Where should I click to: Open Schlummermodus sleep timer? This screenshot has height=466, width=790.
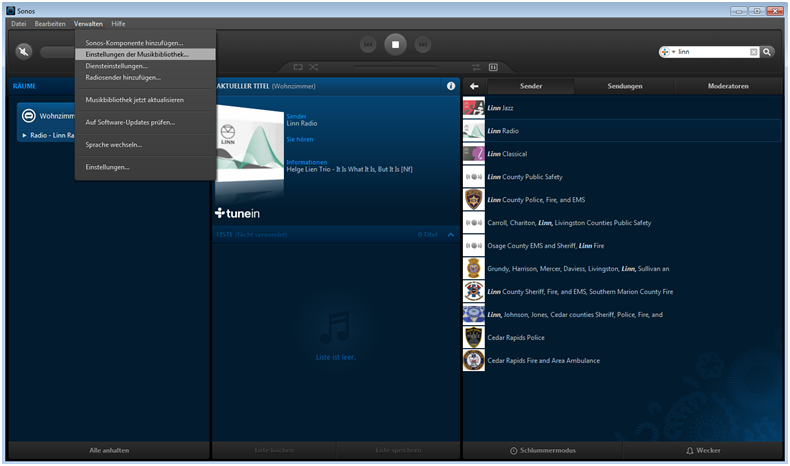pos(543,450)
